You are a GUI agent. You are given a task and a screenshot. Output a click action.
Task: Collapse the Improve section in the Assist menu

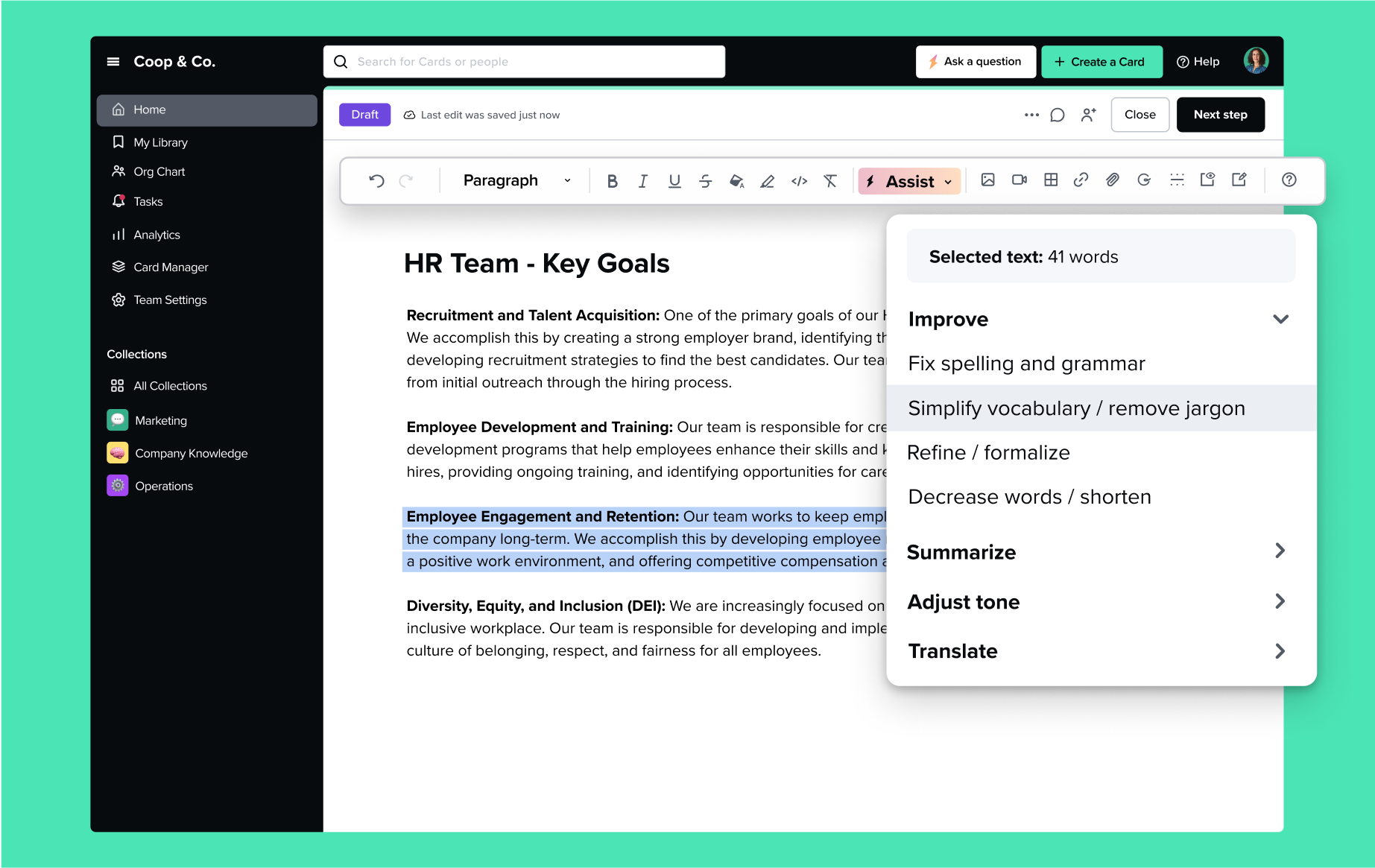[1280, 318]
